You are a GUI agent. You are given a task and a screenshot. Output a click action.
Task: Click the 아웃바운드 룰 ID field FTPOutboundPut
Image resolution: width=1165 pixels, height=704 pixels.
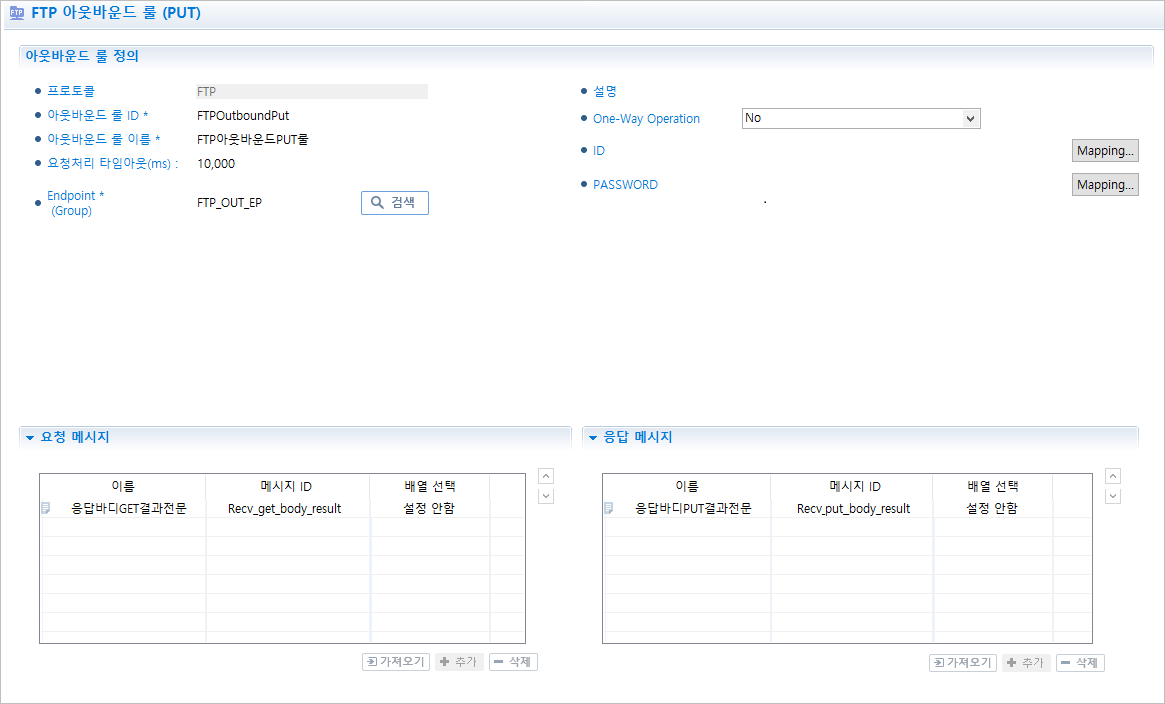tap(243, 116)
